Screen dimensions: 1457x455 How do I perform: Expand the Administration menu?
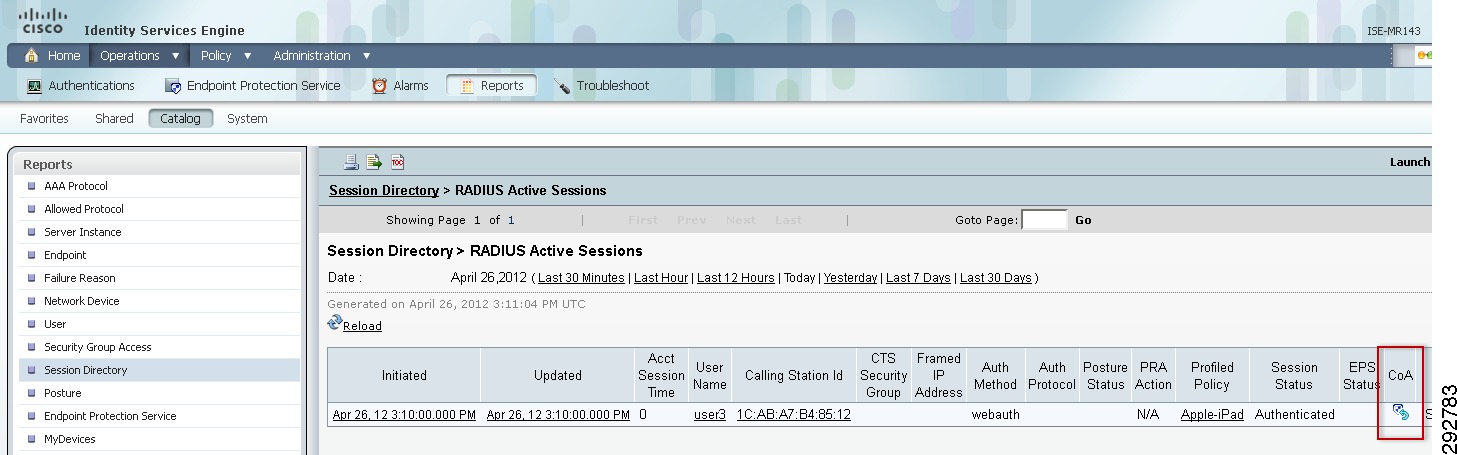click(321, 56)
